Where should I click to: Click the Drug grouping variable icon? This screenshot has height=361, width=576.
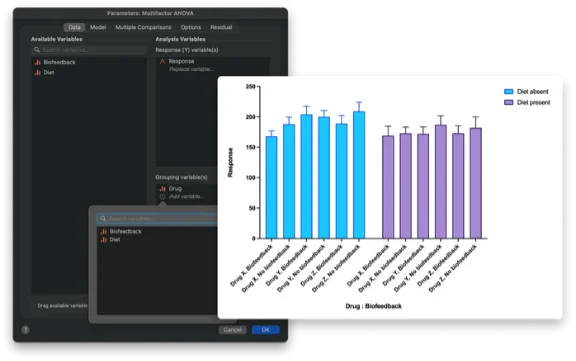pyautogui.click(x=162, y=189)
